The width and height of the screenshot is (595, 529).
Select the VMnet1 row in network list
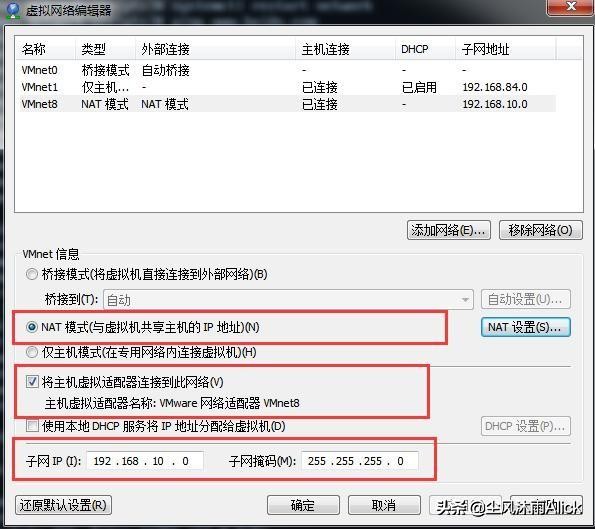click(286, 87)
